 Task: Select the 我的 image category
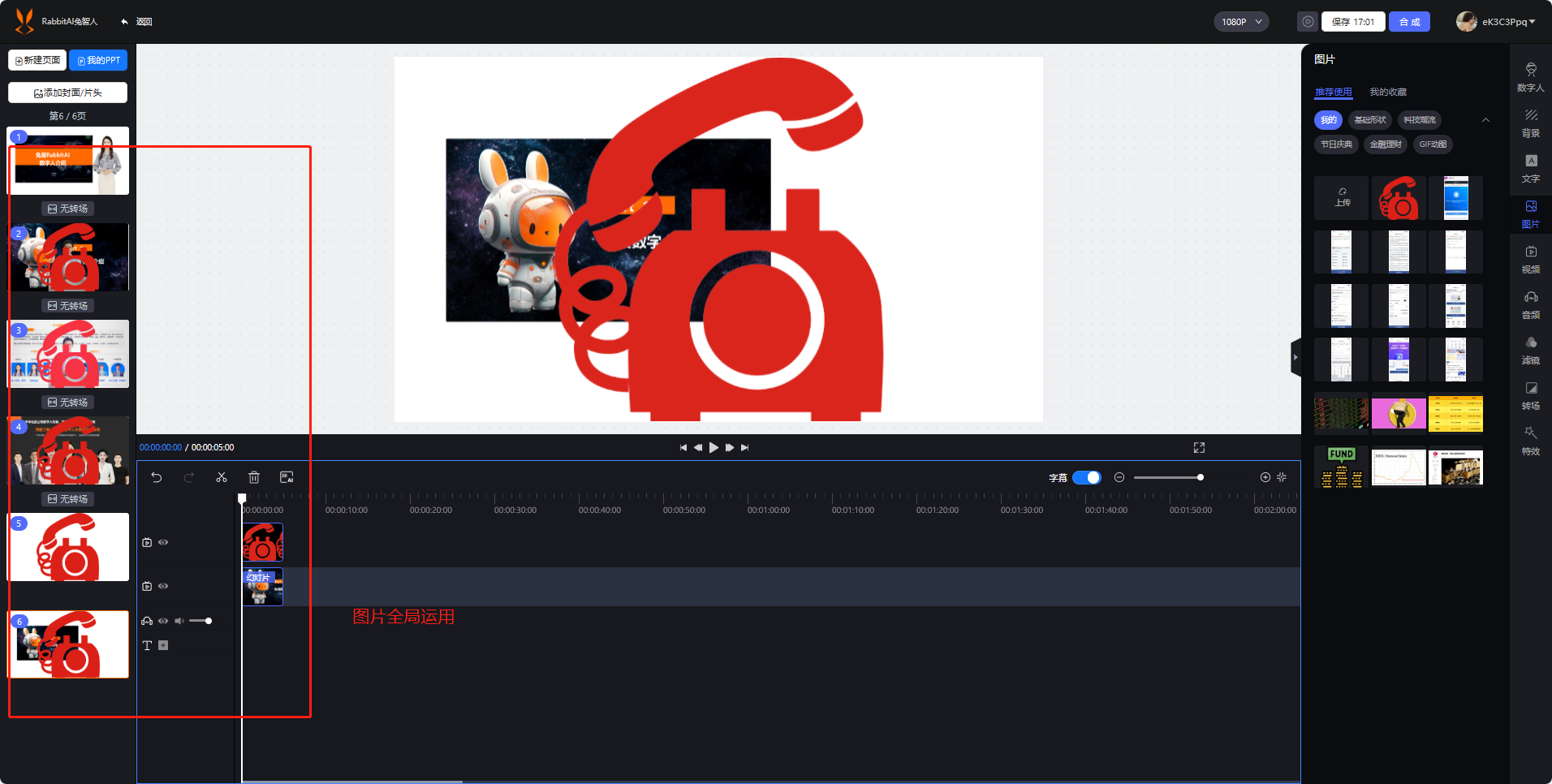pos(1328,120)
